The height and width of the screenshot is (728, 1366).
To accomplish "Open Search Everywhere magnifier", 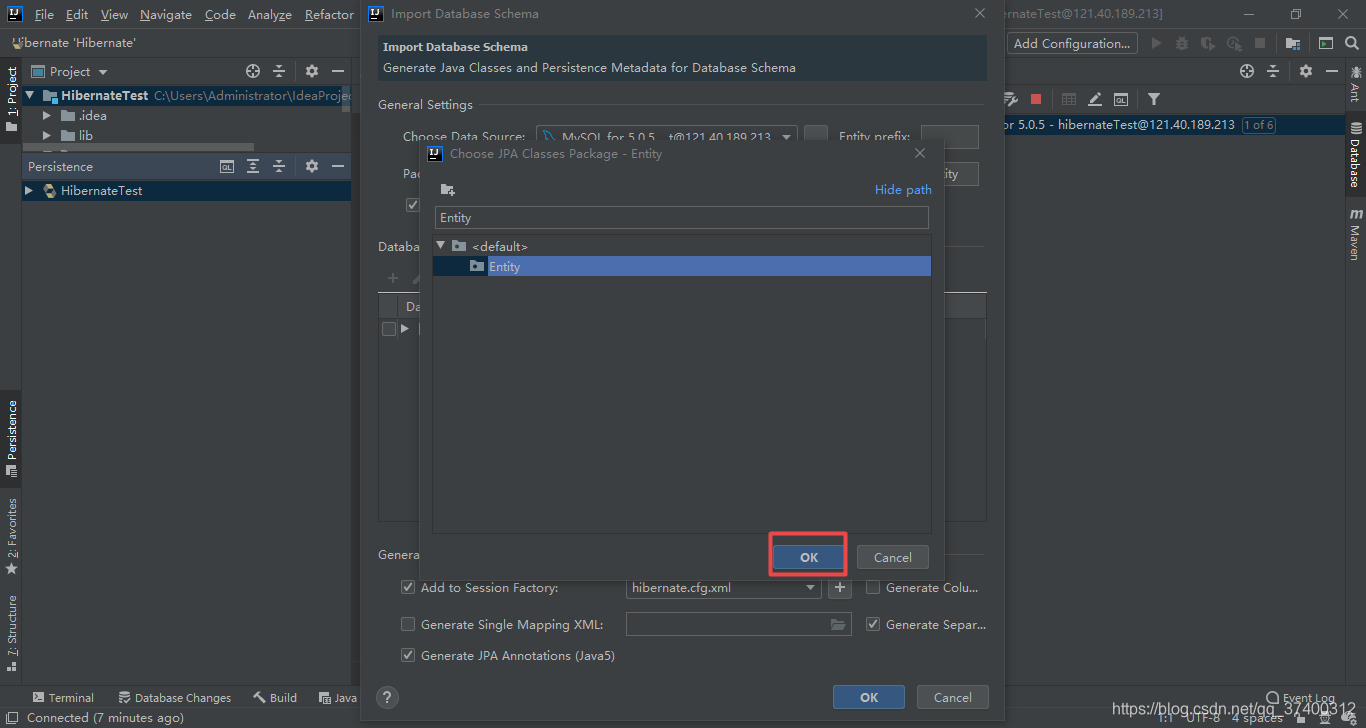I will 1352,43.
